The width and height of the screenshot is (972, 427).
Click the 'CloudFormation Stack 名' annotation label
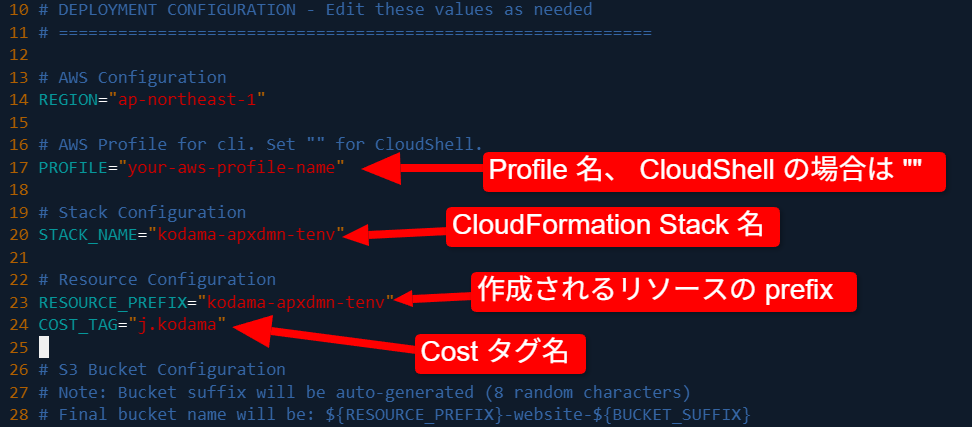point(611,224)
